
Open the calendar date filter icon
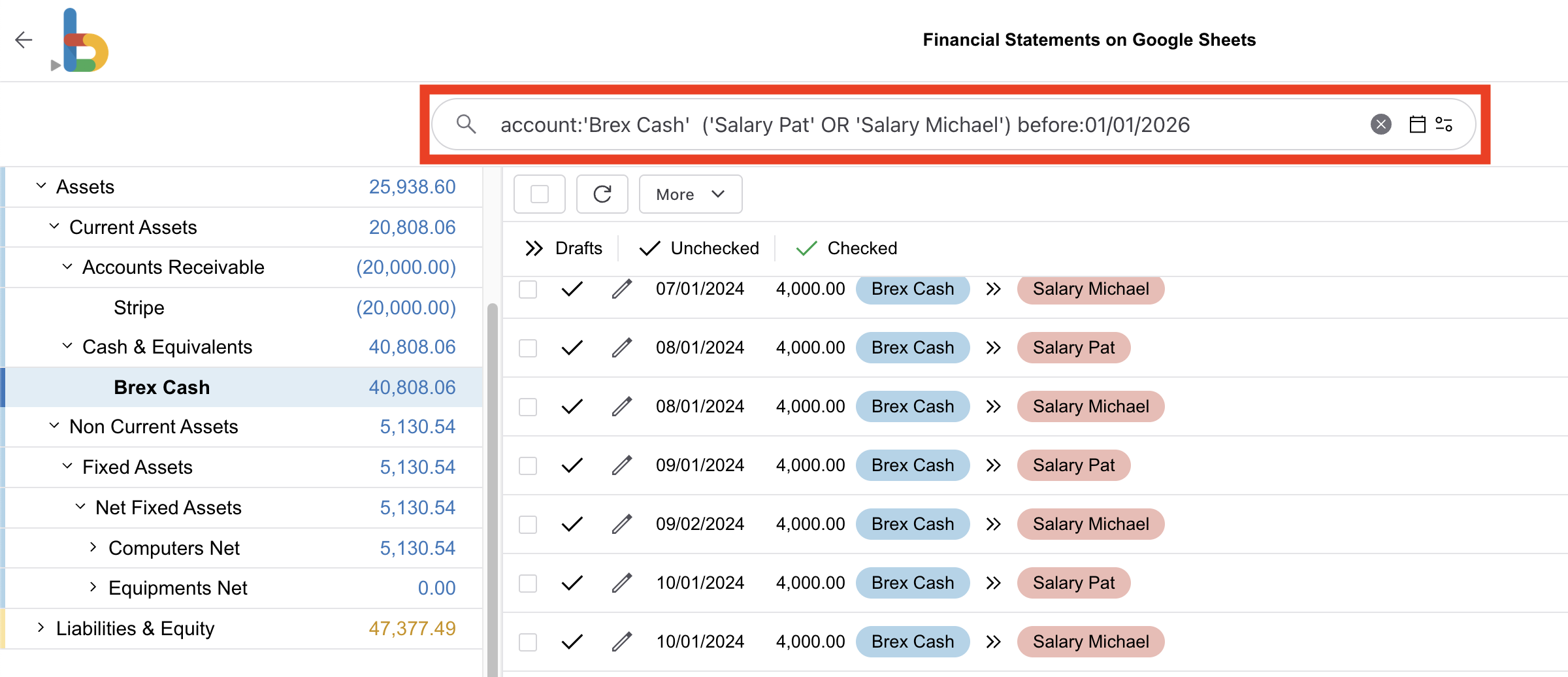coord(1416,124)
